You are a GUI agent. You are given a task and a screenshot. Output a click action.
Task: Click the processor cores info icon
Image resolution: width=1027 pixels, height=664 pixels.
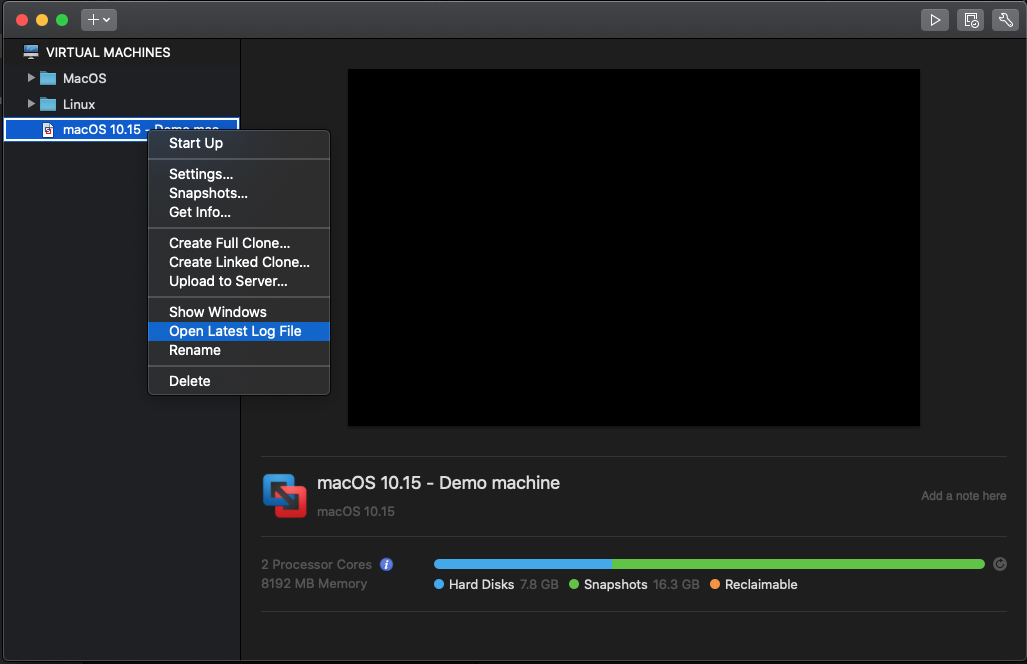pos(386,564)
